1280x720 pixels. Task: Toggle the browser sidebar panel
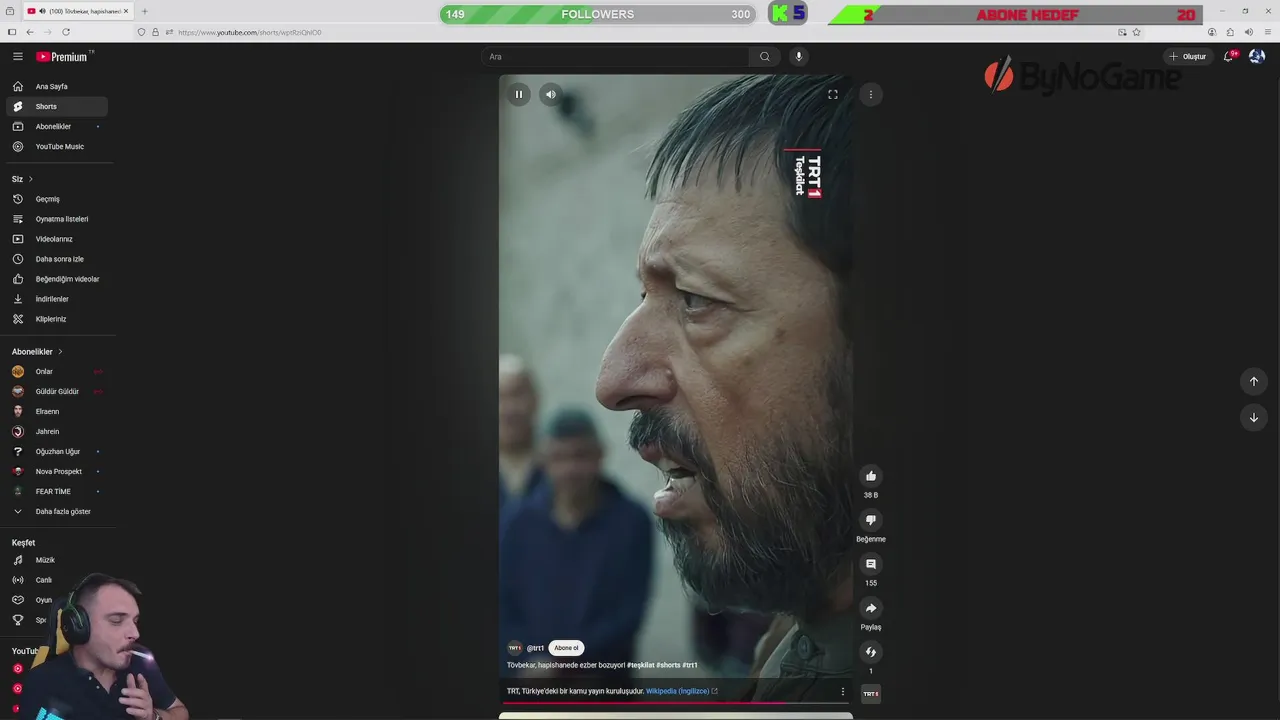[12, 32]
